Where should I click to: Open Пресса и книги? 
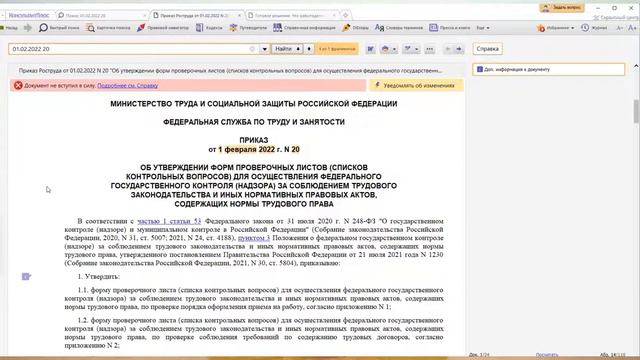point(450,28)
